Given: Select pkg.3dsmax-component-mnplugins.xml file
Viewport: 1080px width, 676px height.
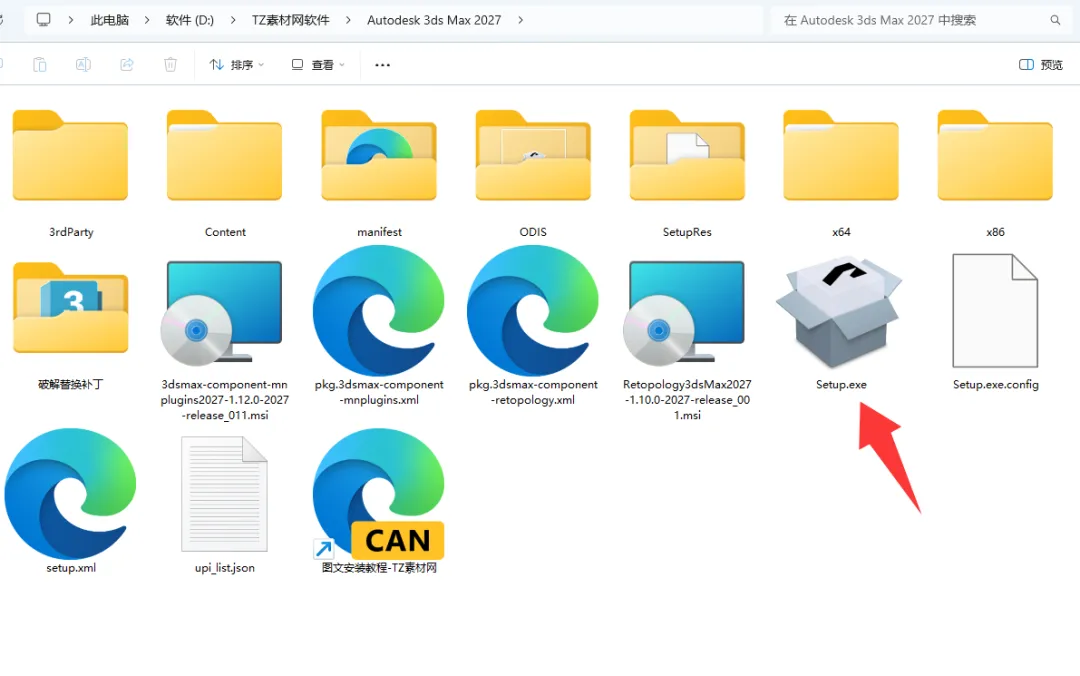Looking at the screenshot, I should 379,311.
